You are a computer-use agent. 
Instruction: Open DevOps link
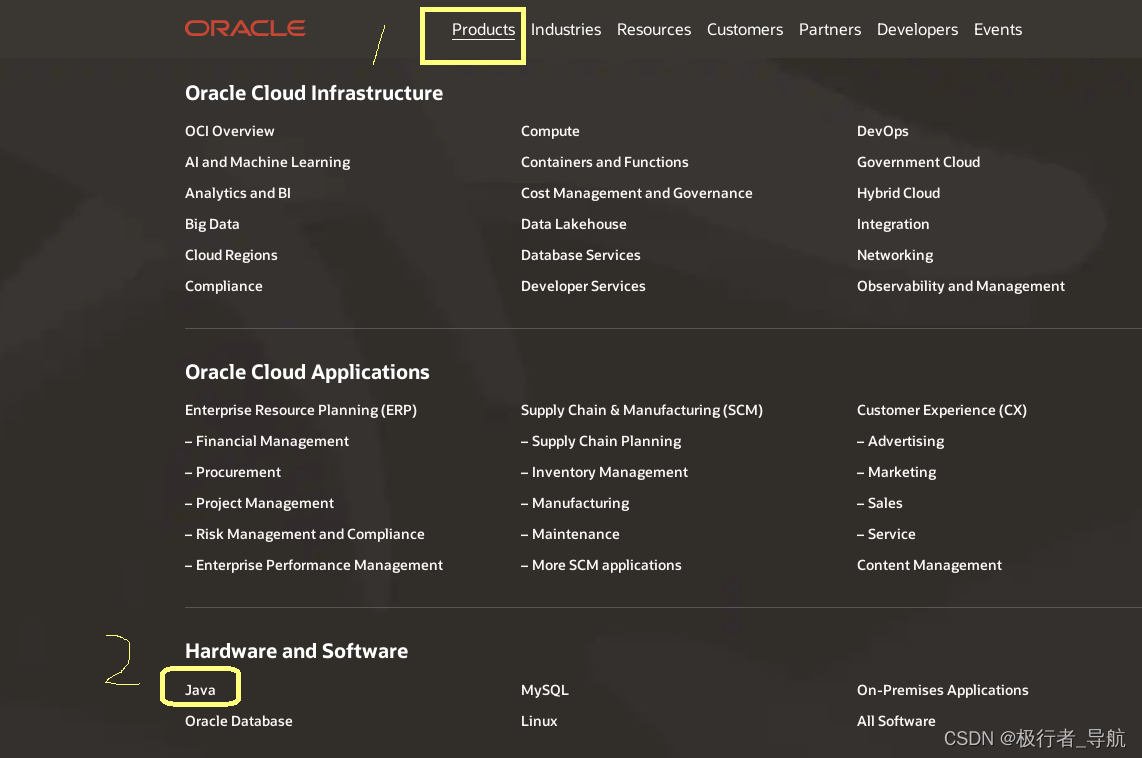pos(883,131)
